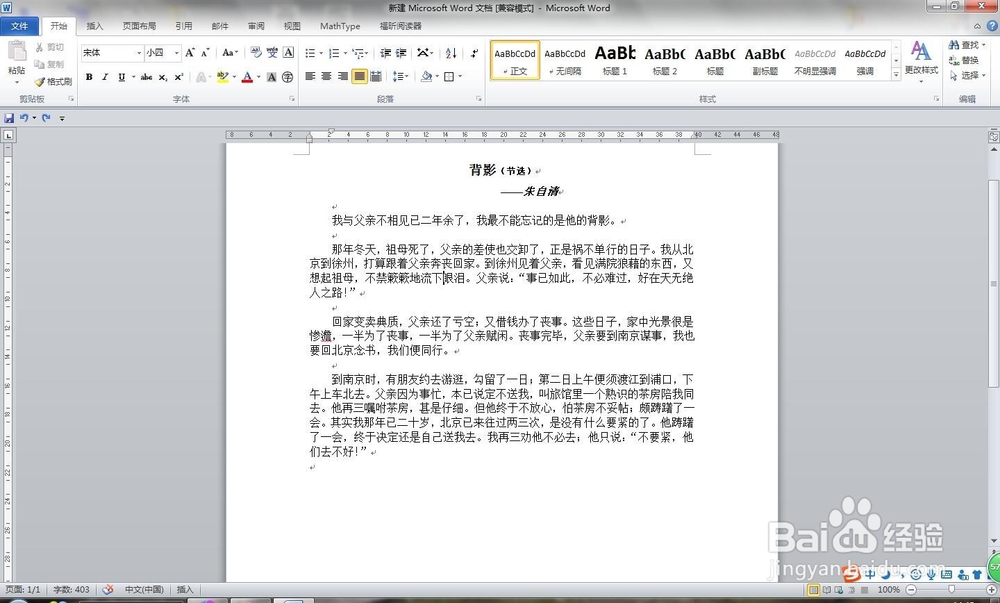Shrink font size with A-down icon
Viewport: 1000px width, 603px height.
coord(205,53)
